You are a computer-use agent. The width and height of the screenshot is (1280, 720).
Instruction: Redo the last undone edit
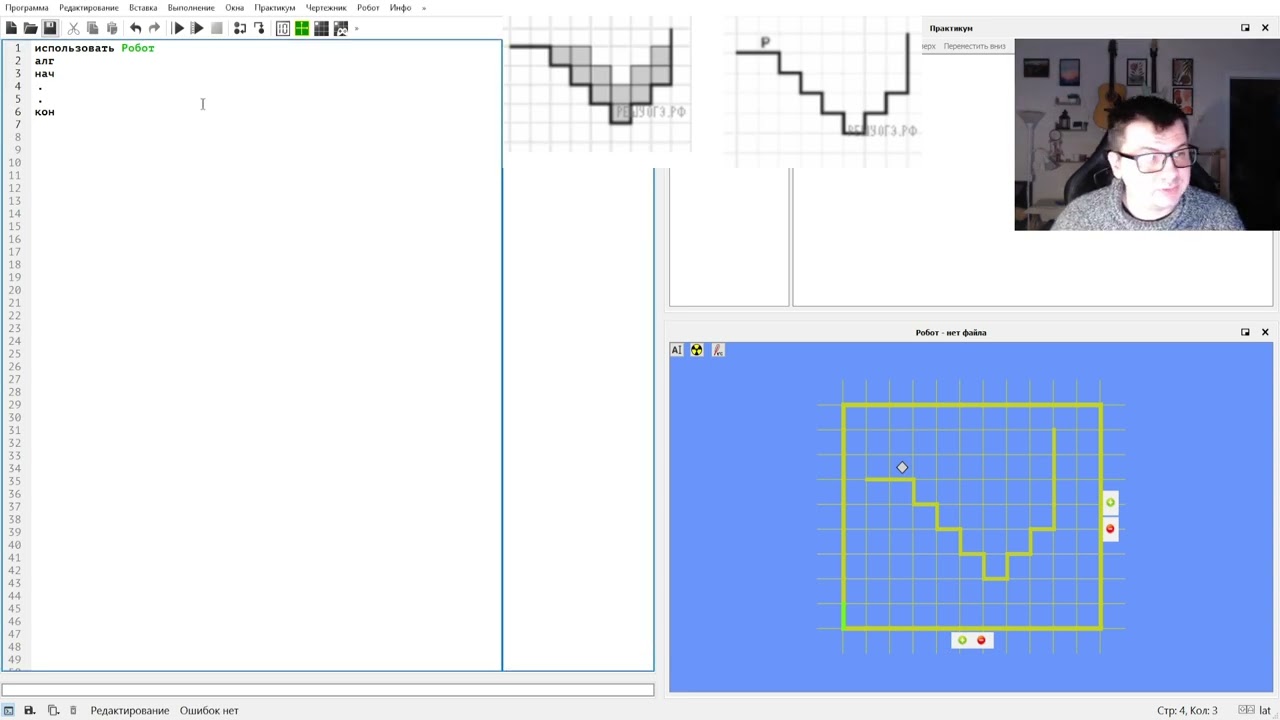click(154, 28)
